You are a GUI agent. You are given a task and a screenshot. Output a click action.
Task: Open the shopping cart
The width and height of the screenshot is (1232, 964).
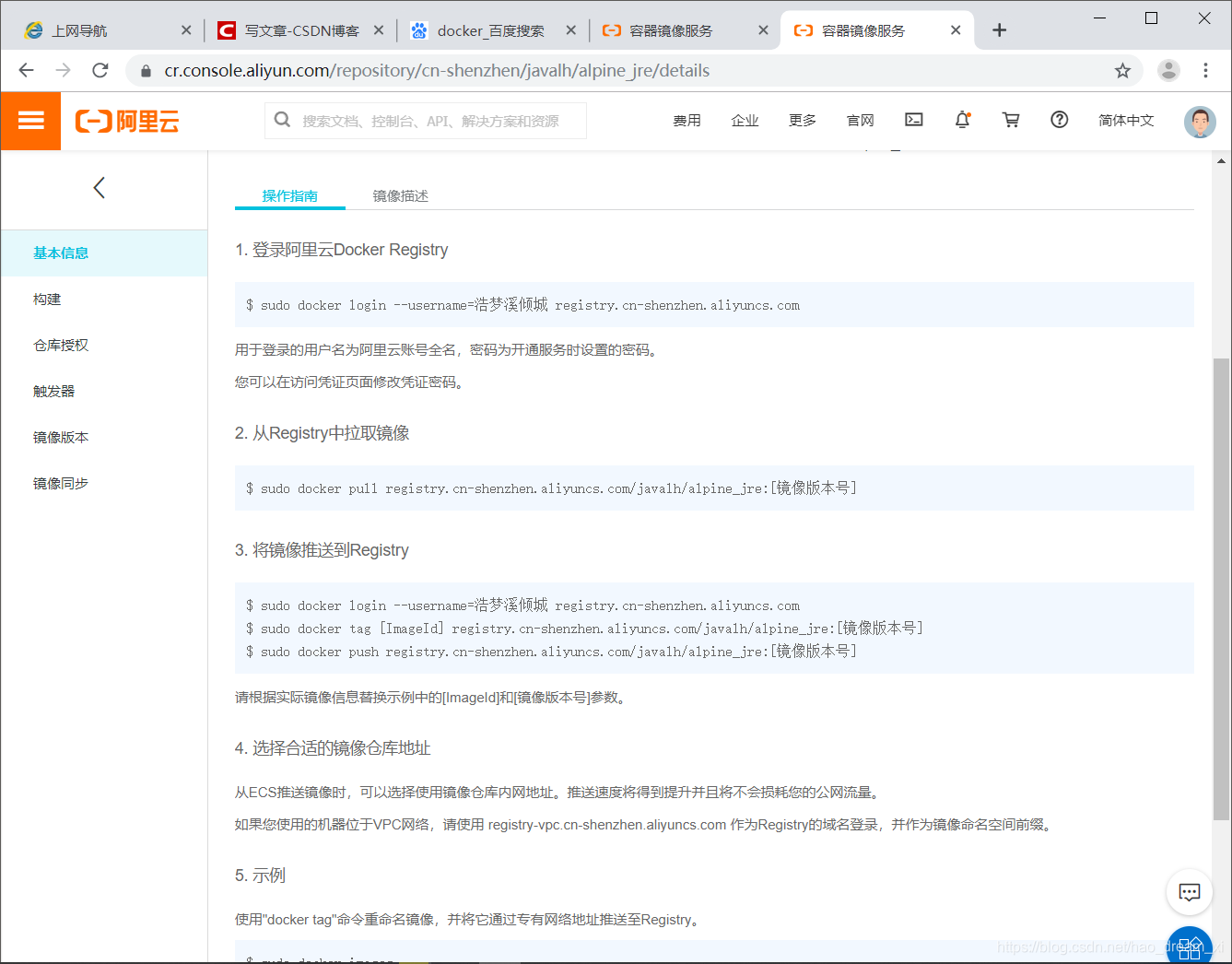[1011, 120]
